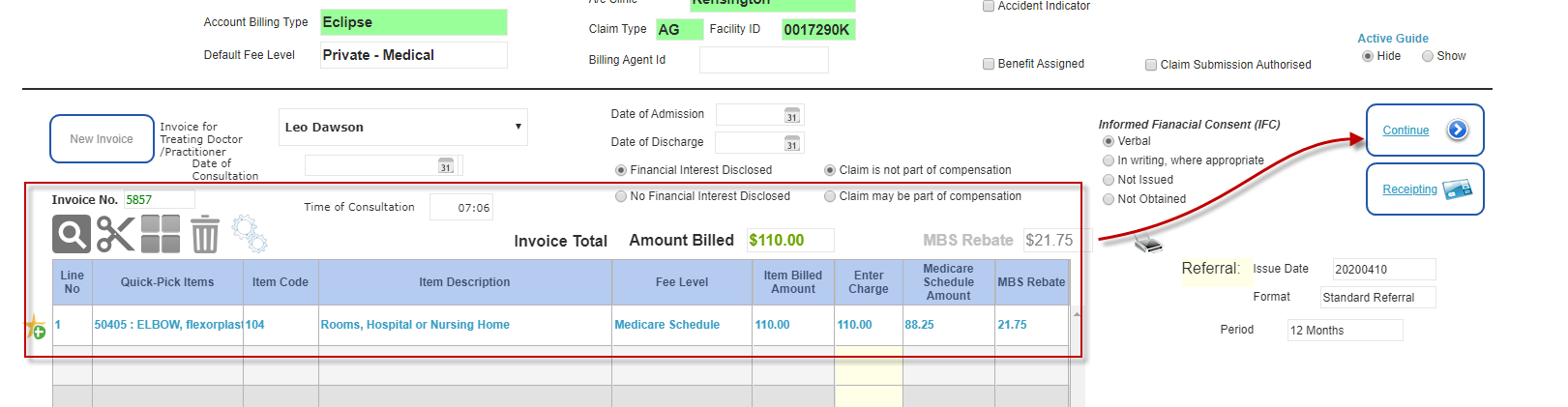Click the Claim Type AG field
Screen dimensions: 1568x407
click(679, 30)
